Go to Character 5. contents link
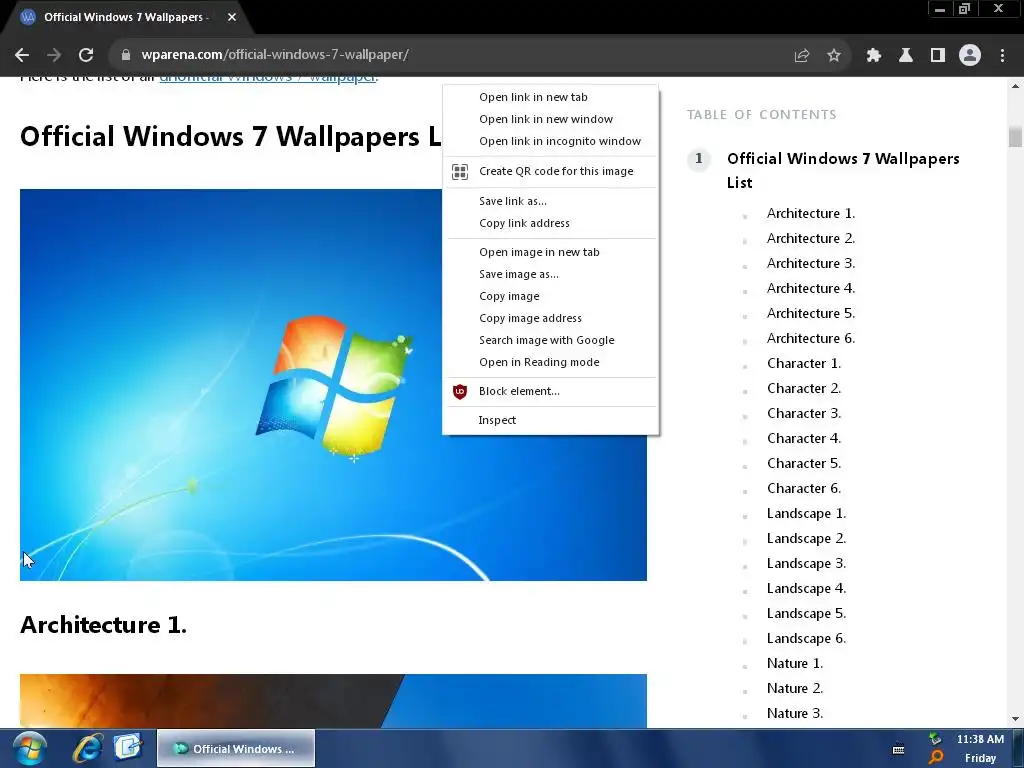 [x=804, y=463]
